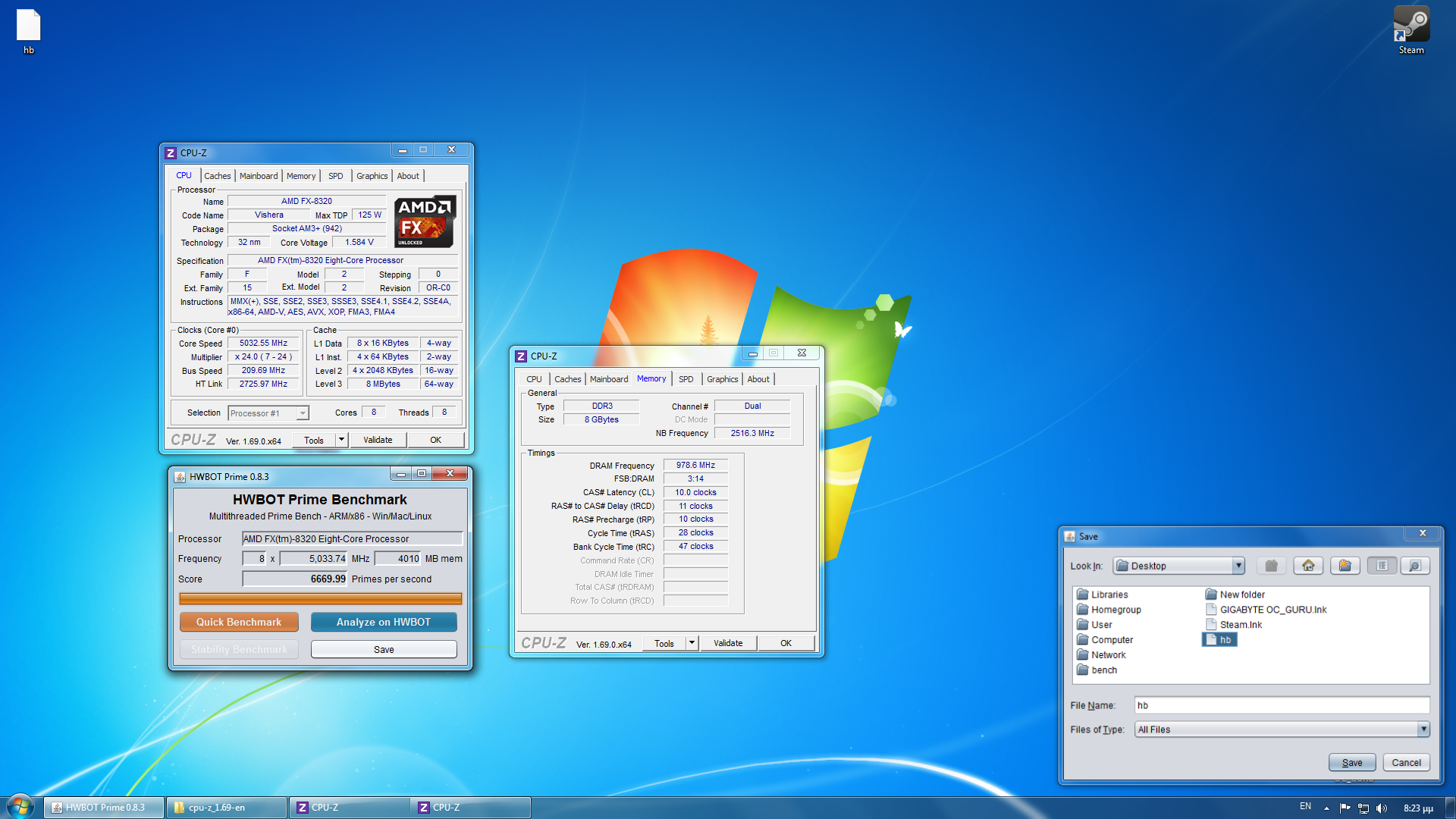Viewport: 1456px width, 819px height.
Task: Switch to CPU tab in CPU-Z memory window
Action: (x=535, y=379)
